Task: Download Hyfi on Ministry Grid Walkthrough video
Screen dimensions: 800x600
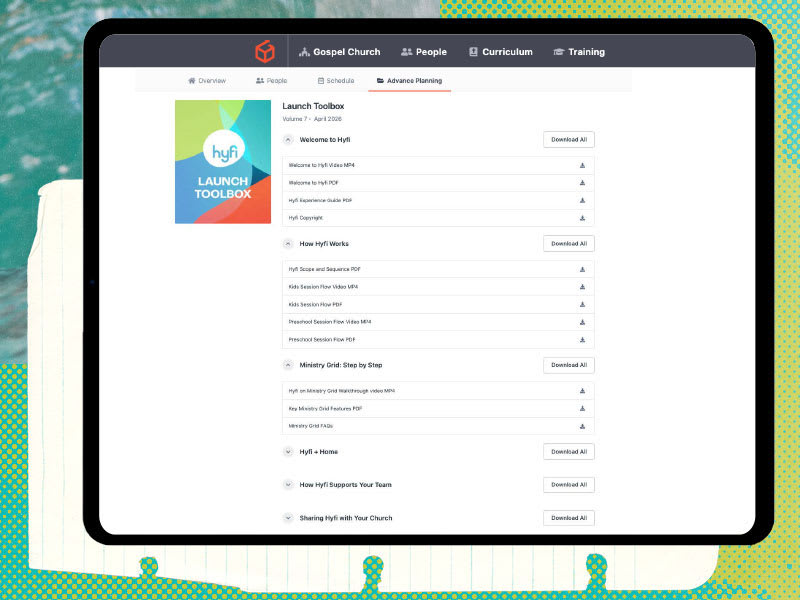Action: tap(582, 391)
